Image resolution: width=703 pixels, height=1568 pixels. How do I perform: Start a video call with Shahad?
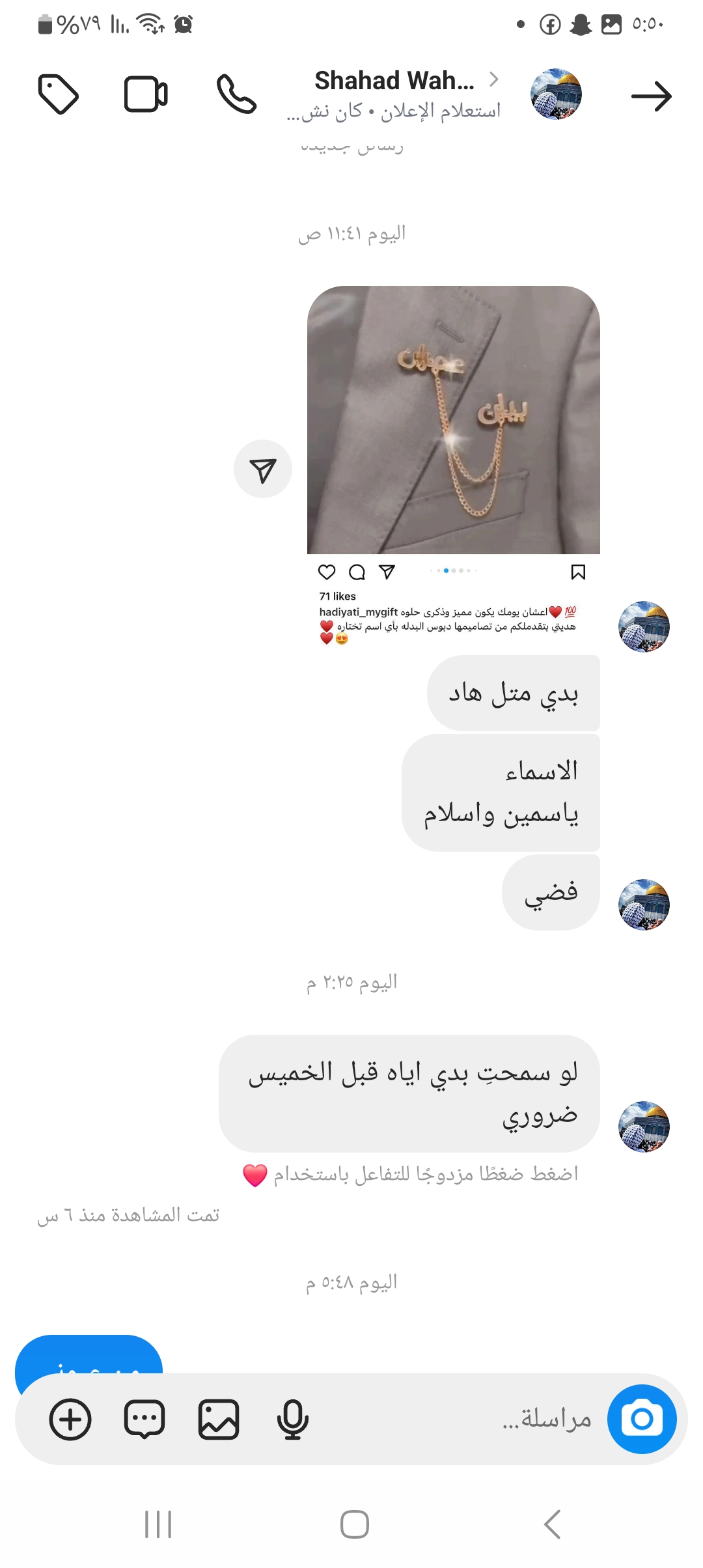point(146,95)
